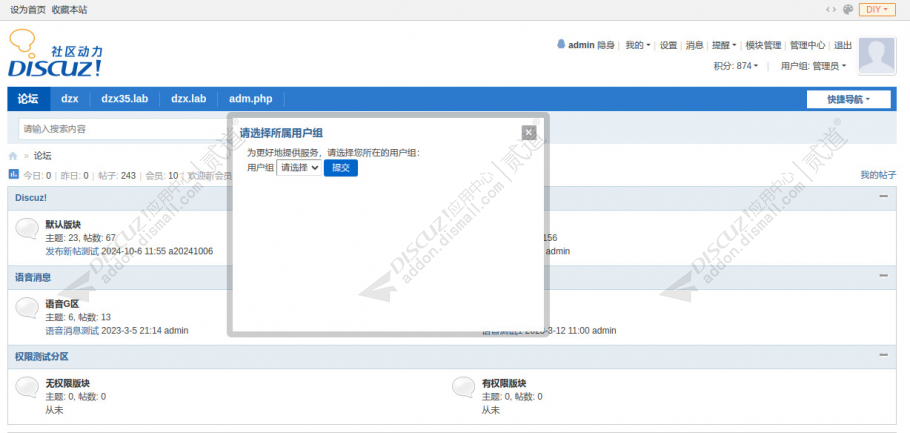This screenshot has width=910, height=433.
Task: Submit the dialog with 提交 button
Action: (341, 168)
